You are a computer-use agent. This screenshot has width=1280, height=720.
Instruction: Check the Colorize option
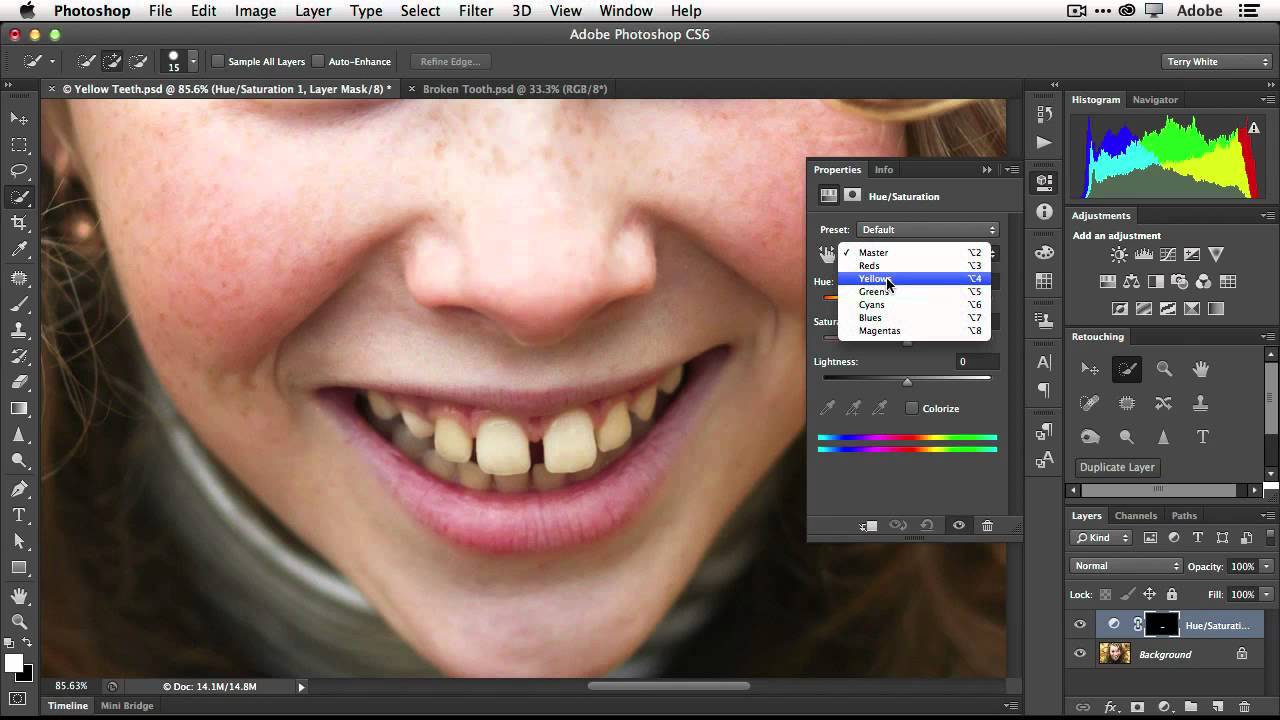[x=912, y=408]
